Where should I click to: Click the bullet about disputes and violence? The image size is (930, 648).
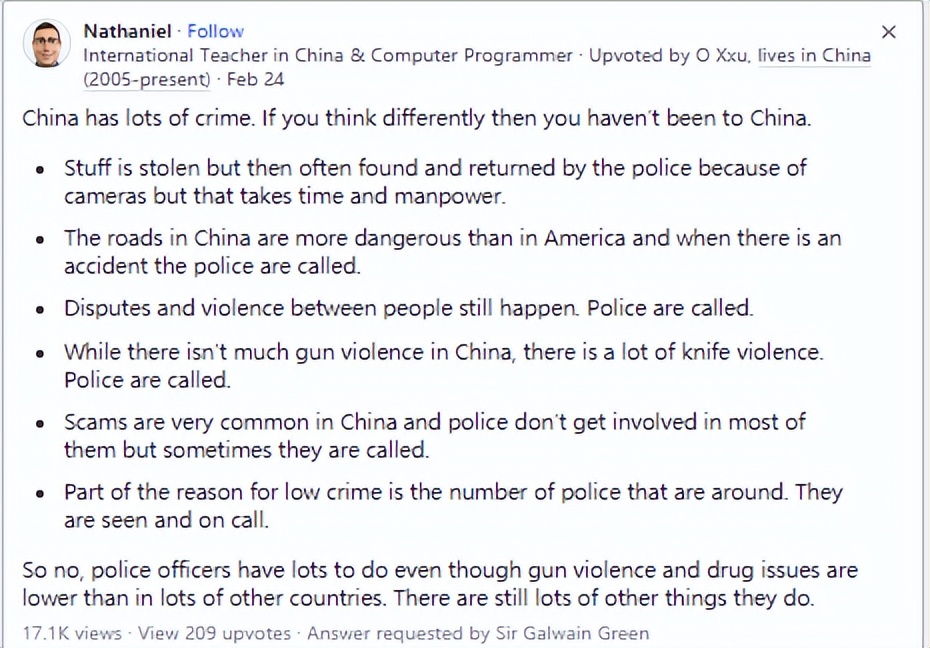[408, 308]
